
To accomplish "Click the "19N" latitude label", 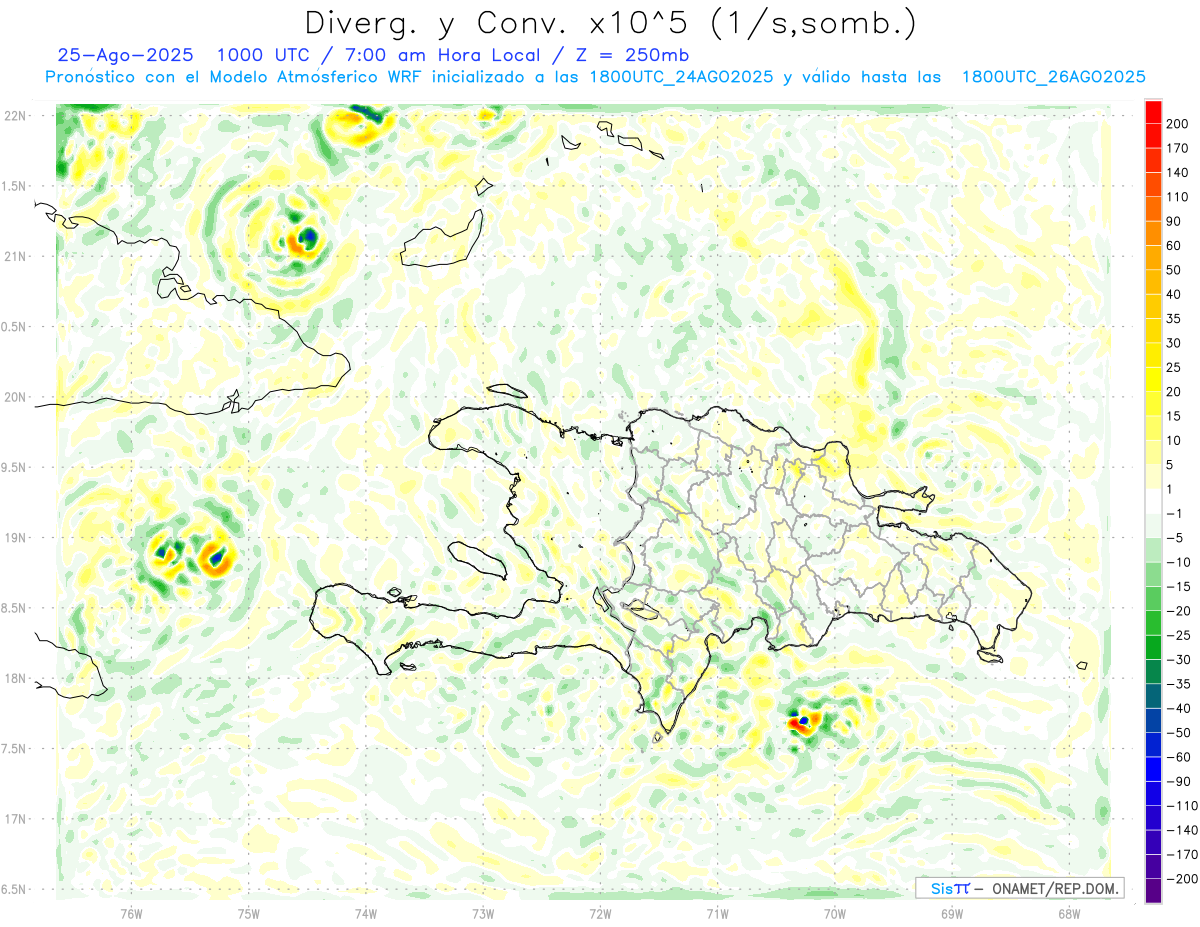I will (15, 538).
